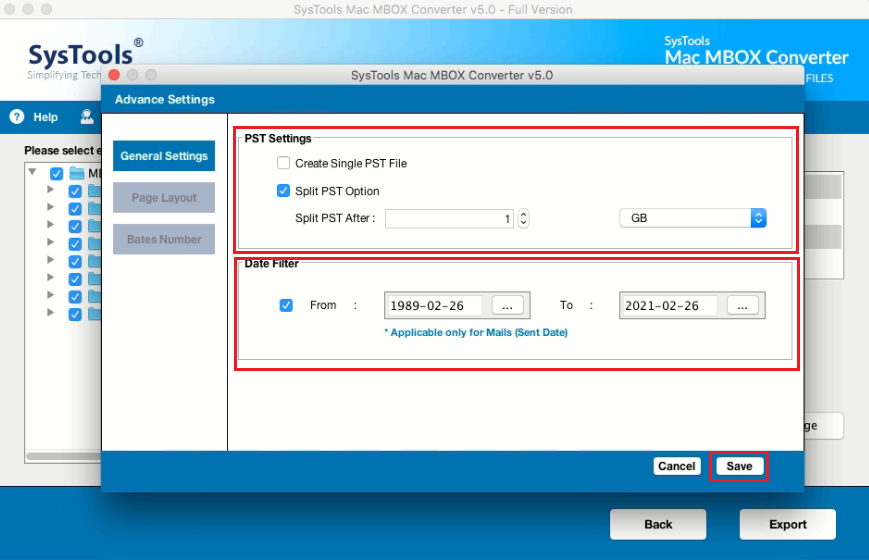The height and width of the screenshot is (560, 869).
Task: Click the folder tree horizontal scrollbar
Action: point(63,456)
